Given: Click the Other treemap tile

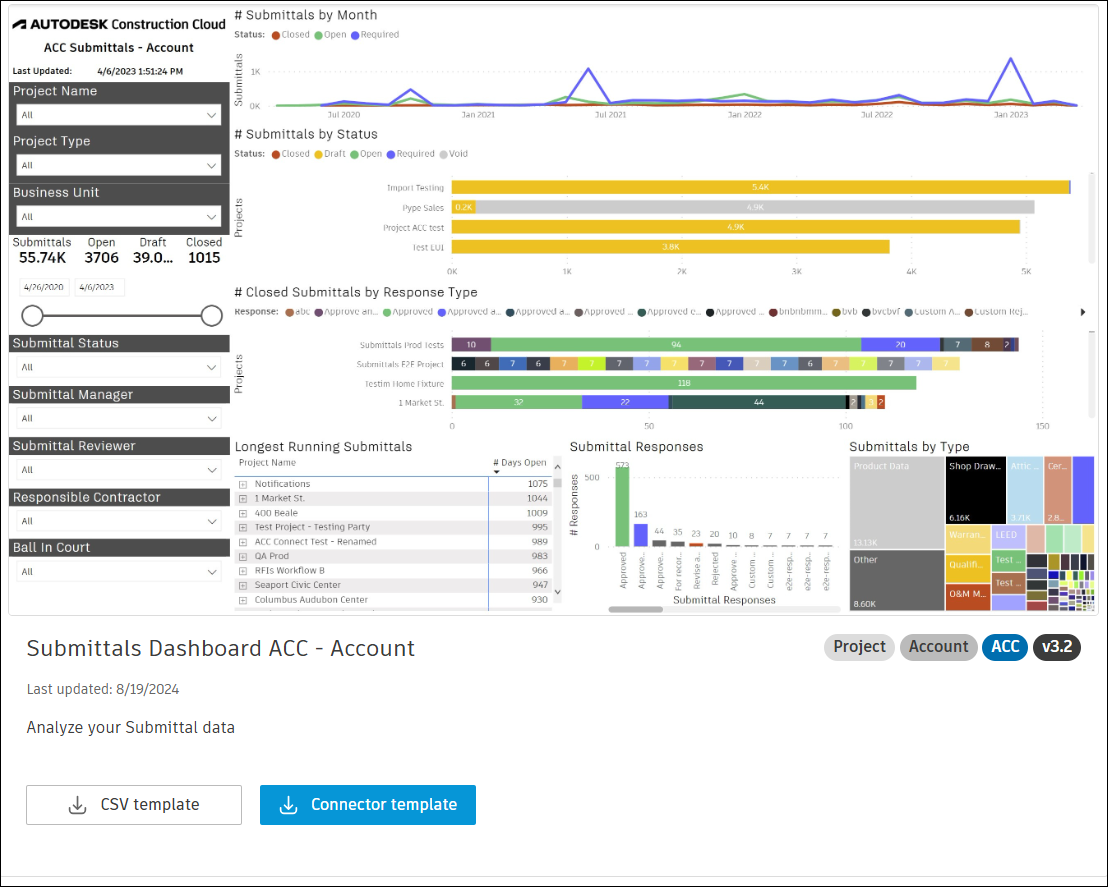Looking at the screenshot, I should 897,580.
